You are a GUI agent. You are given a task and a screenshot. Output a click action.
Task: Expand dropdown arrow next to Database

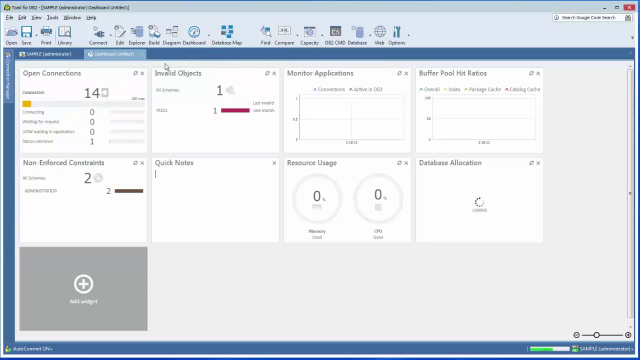tap(370, 35)
